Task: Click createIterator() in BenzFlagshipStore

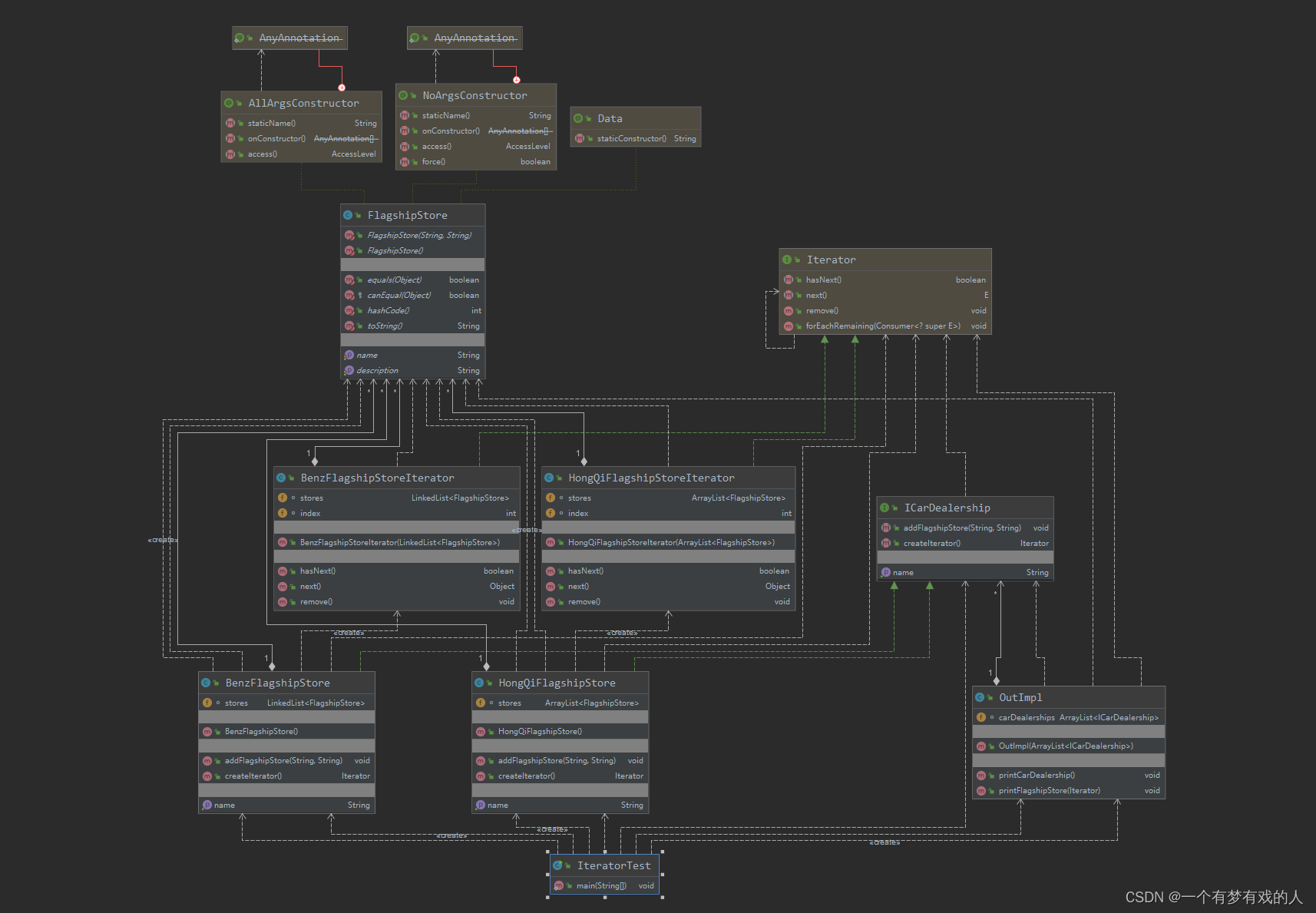Action: (286, 776)
